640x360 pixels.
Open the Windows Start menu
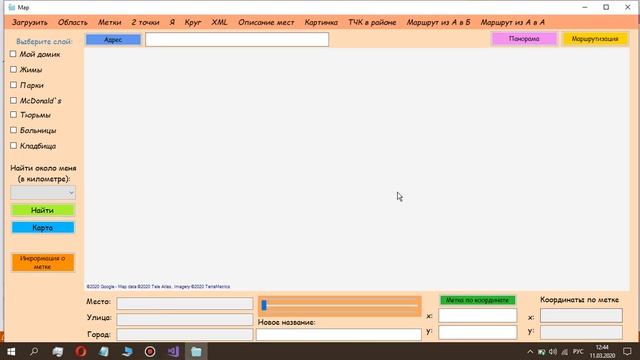tap(11, 351)
